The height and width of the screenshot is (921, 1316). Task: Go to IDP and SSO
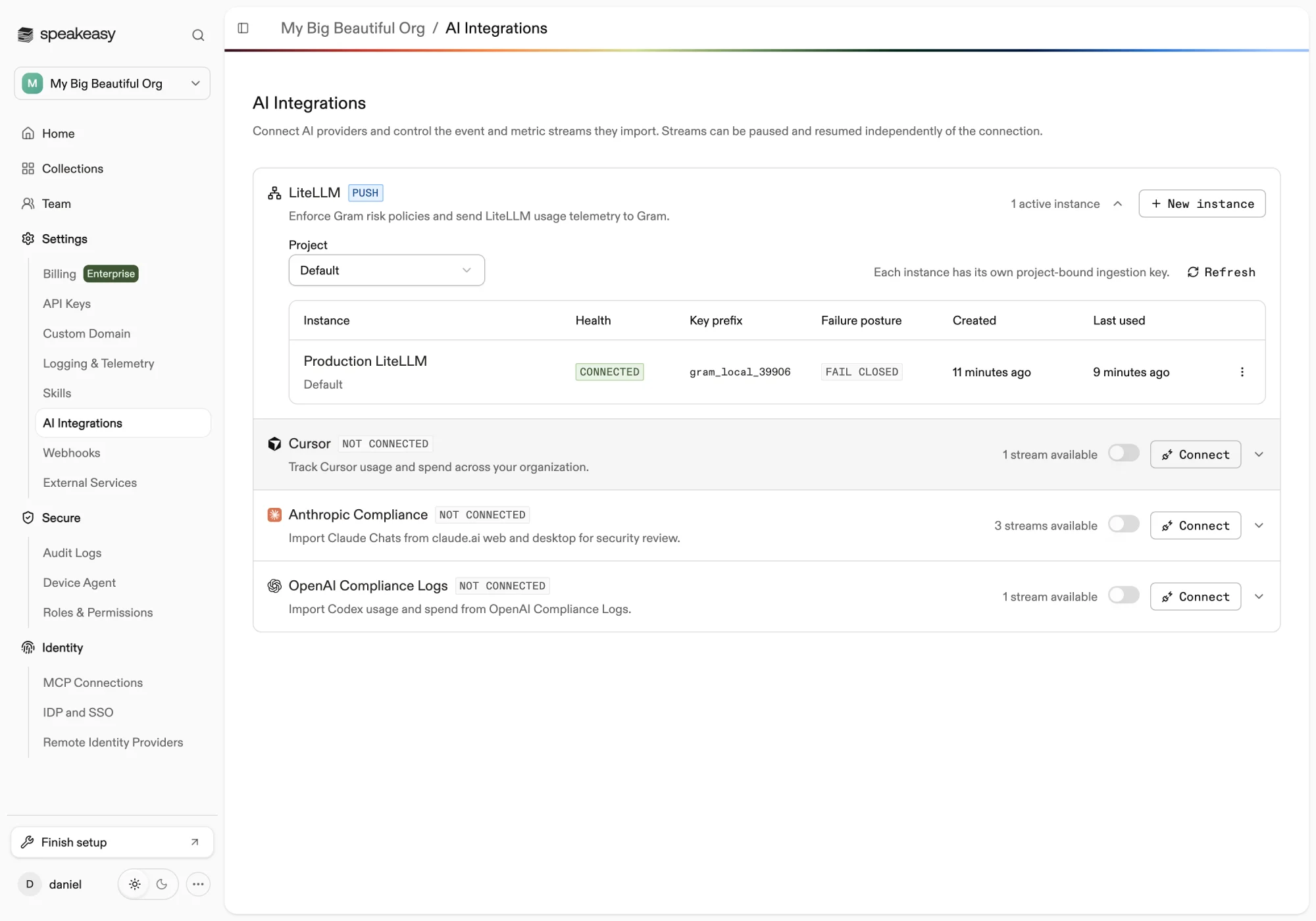coord(78,712)
